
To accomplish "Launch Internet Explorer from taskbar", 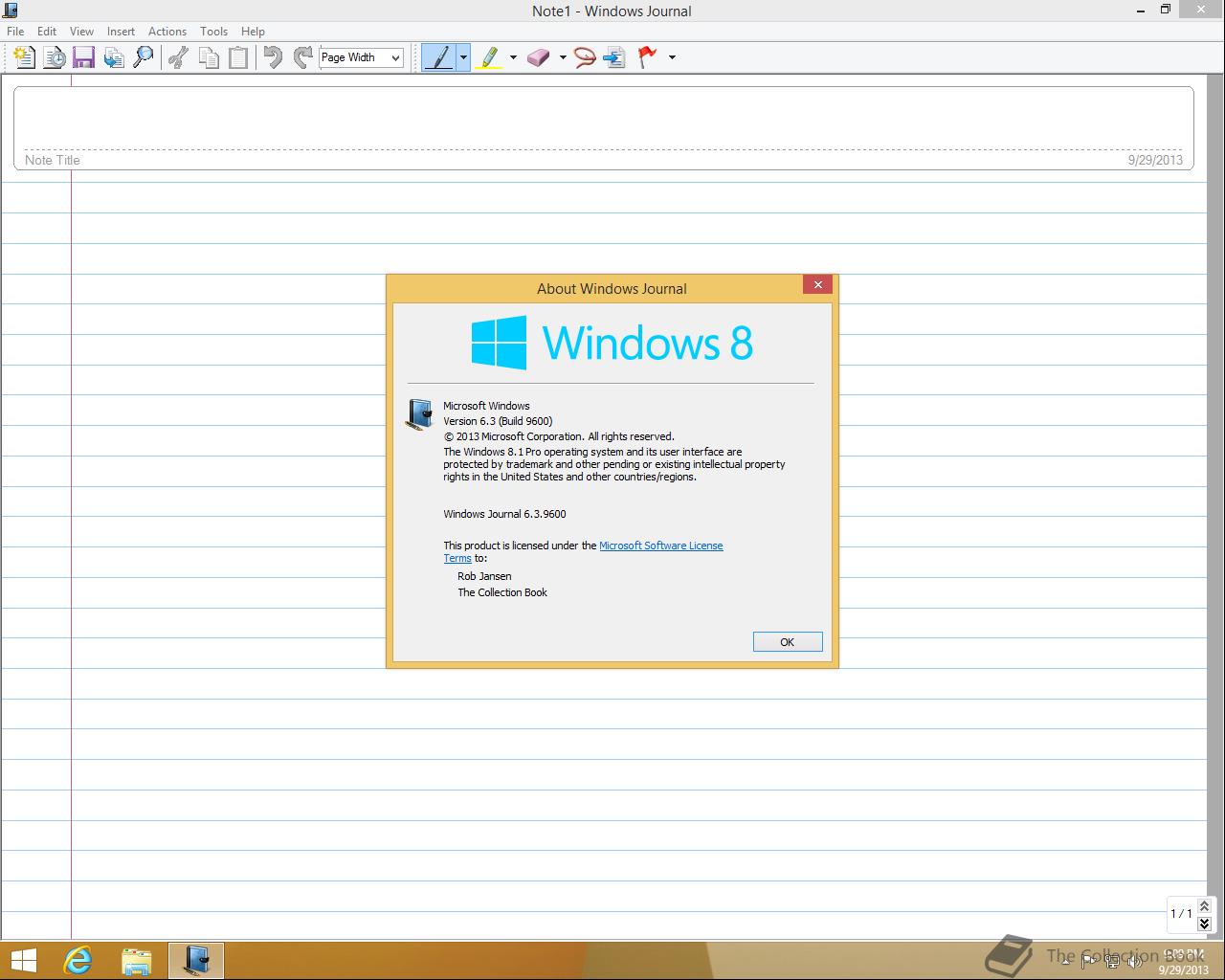I will click(78, 961).
